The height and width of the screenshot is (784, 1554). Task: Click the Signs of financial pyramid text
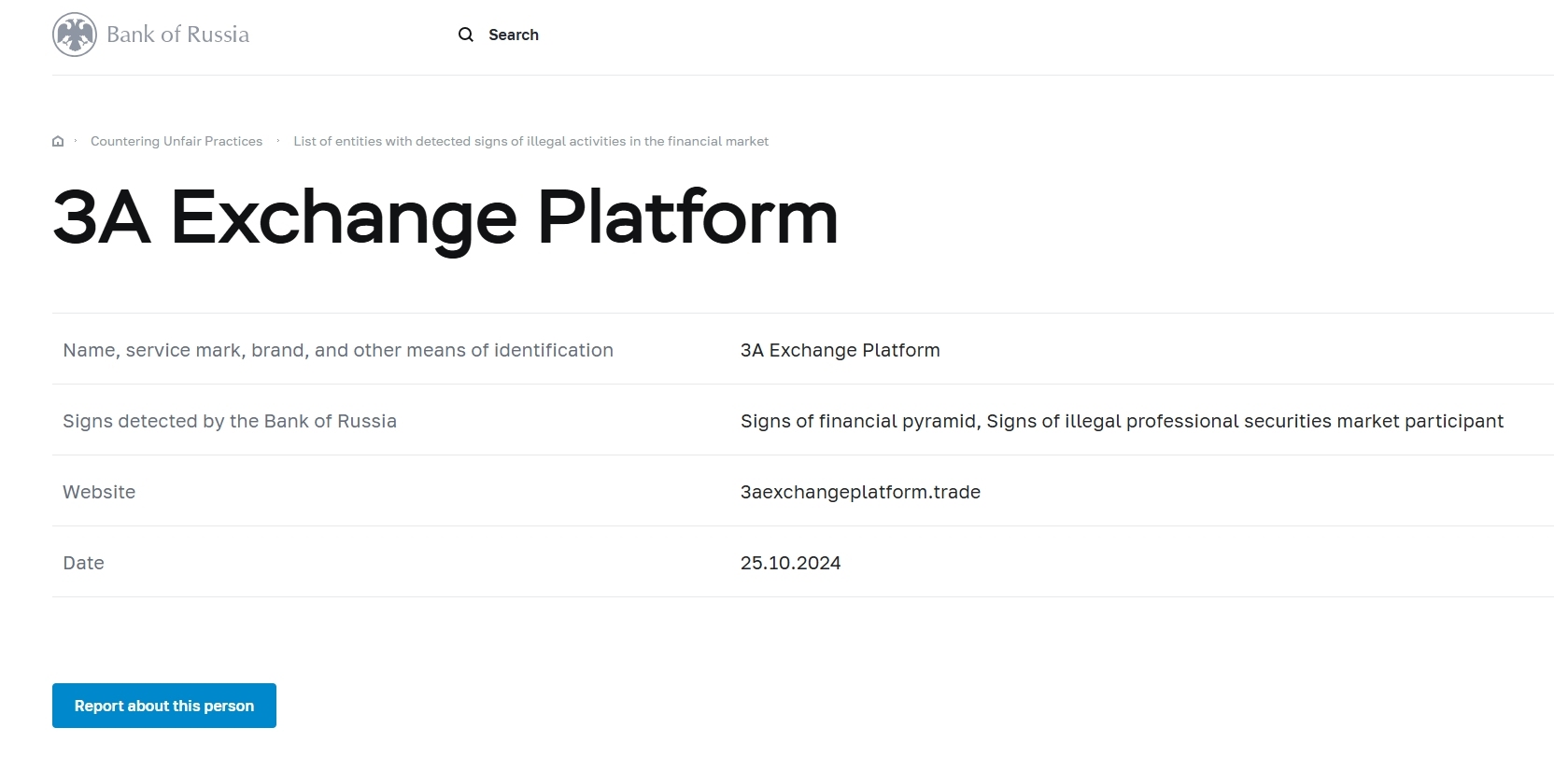pos(858,421)
